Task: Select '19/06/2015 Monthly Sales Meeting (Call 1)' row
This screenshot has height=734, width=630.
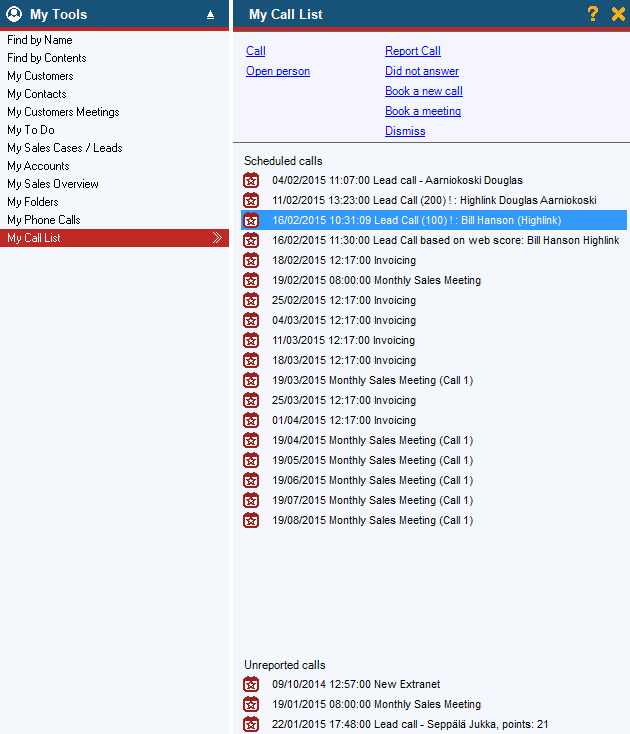Action: tap(373, 481)
